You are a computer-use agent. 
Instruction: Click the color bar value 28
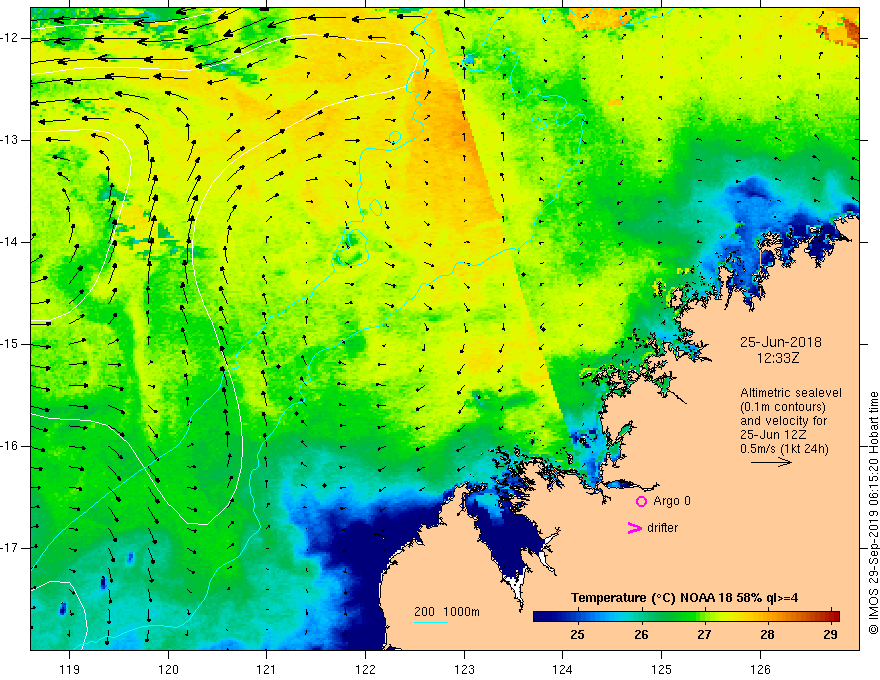point(767,635)
